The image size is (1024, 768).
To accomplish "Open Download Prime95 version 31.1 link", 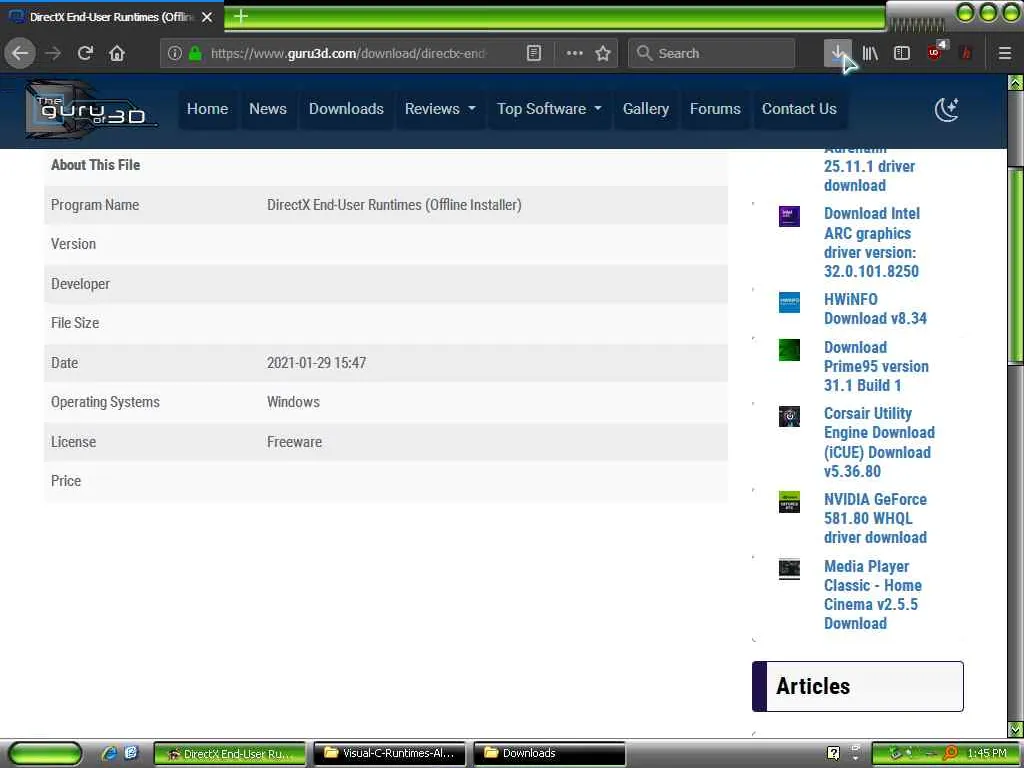I will coord(876,366).
